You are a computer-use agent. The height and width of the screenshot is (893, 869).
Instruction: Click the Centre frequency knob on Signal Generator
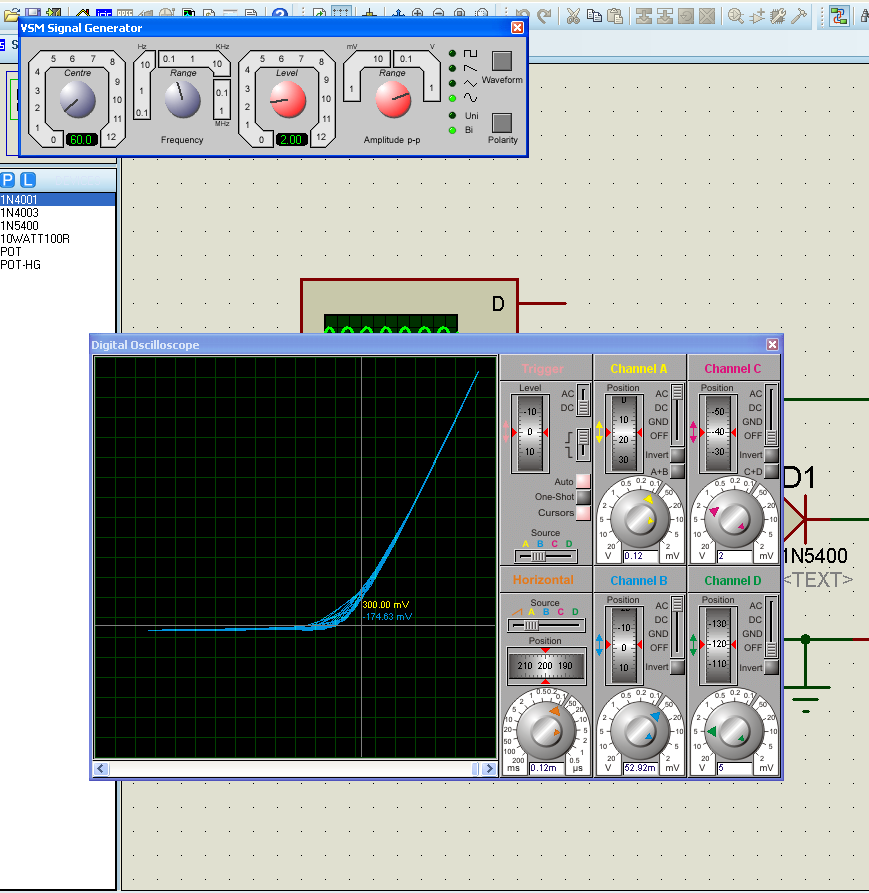[x=77, y=100]
